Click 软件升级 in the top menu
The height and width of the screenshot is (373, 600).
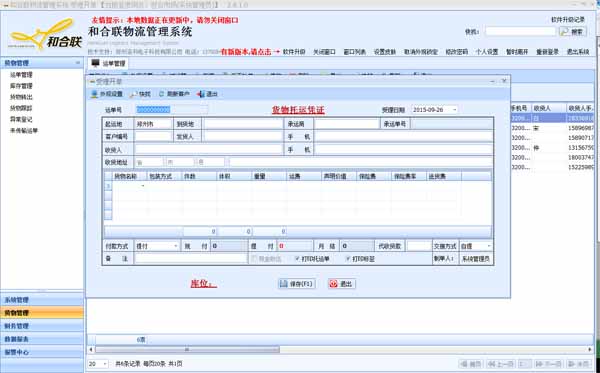click(x=294, y=52)
